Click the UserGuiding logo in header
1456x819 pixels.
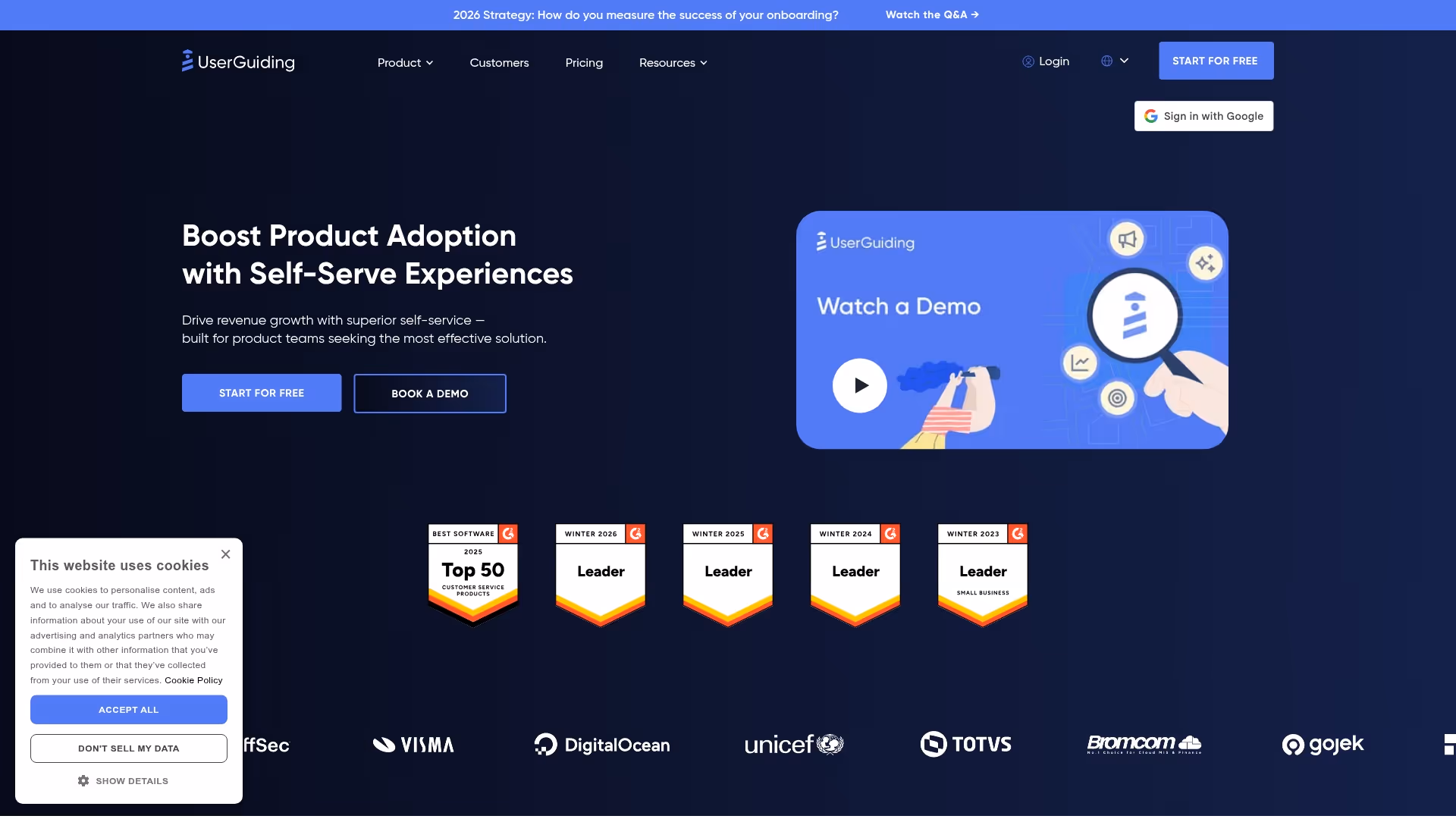(238, 61)
